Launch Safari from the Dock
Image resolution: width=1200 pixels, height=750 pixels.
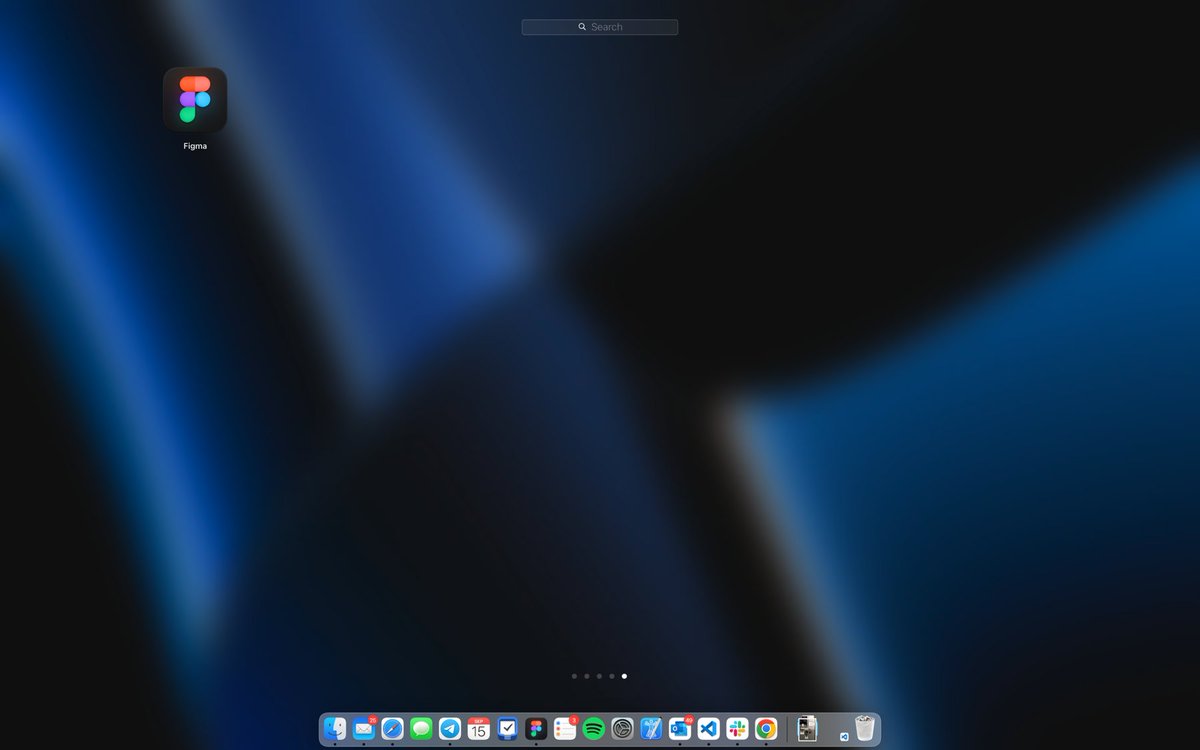[392, 728]
